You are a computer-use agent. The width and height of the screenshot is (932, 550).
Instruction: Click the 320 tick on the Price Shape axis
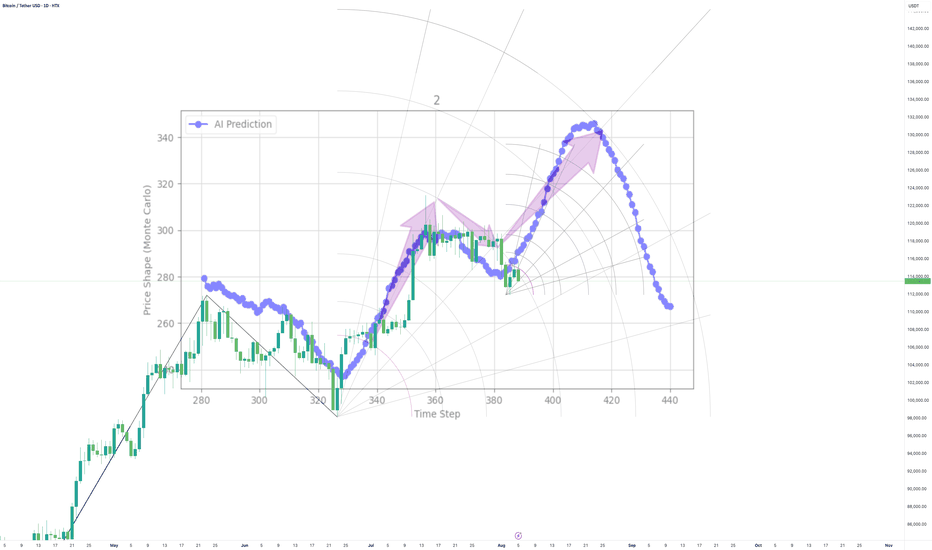click(165, 184)
